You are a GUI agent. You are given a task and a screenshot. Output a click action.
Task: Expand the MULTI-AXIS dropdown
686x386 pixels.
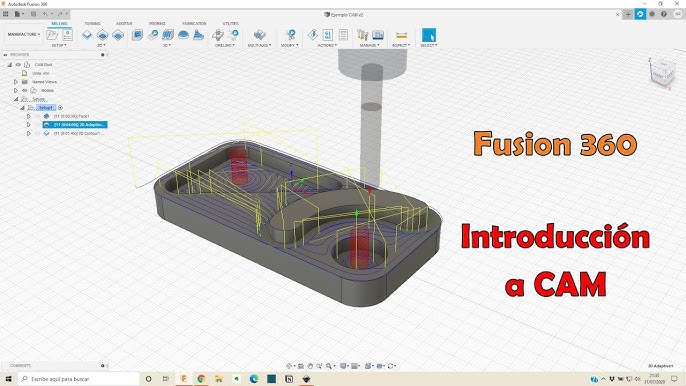click(259, 45)
